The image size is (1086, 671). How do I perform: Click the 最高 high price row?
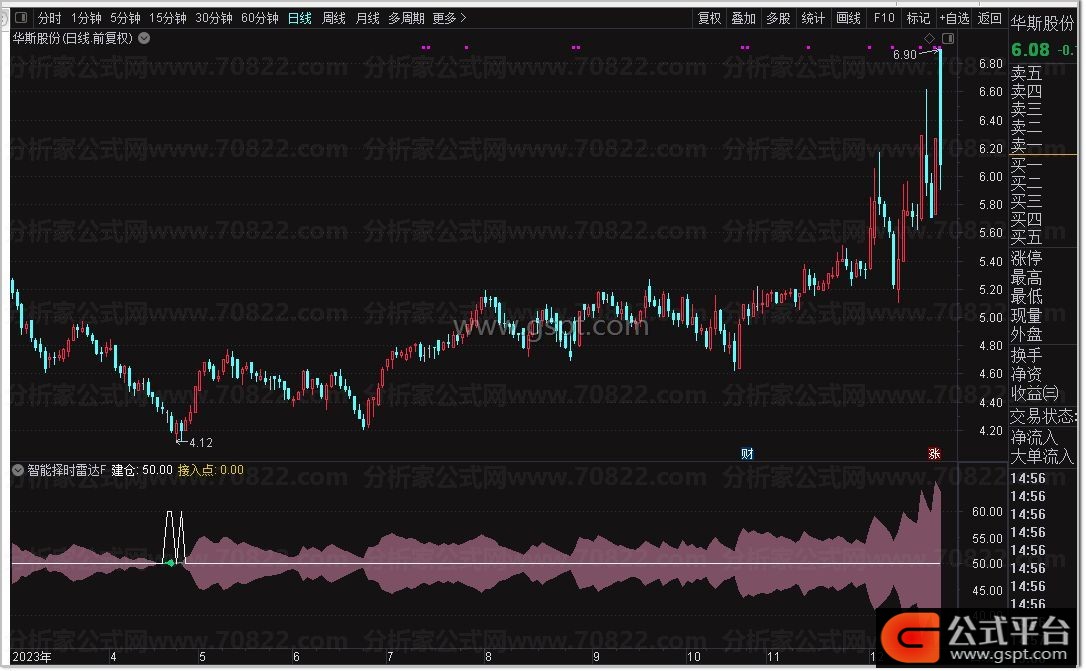tap(1026, 278)
